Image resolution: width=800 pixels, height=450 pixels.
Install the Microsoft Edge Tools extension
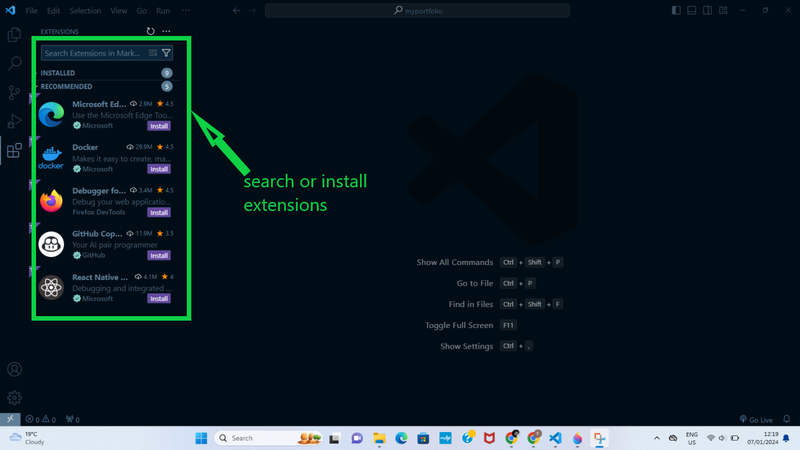[x=159, y=126]
